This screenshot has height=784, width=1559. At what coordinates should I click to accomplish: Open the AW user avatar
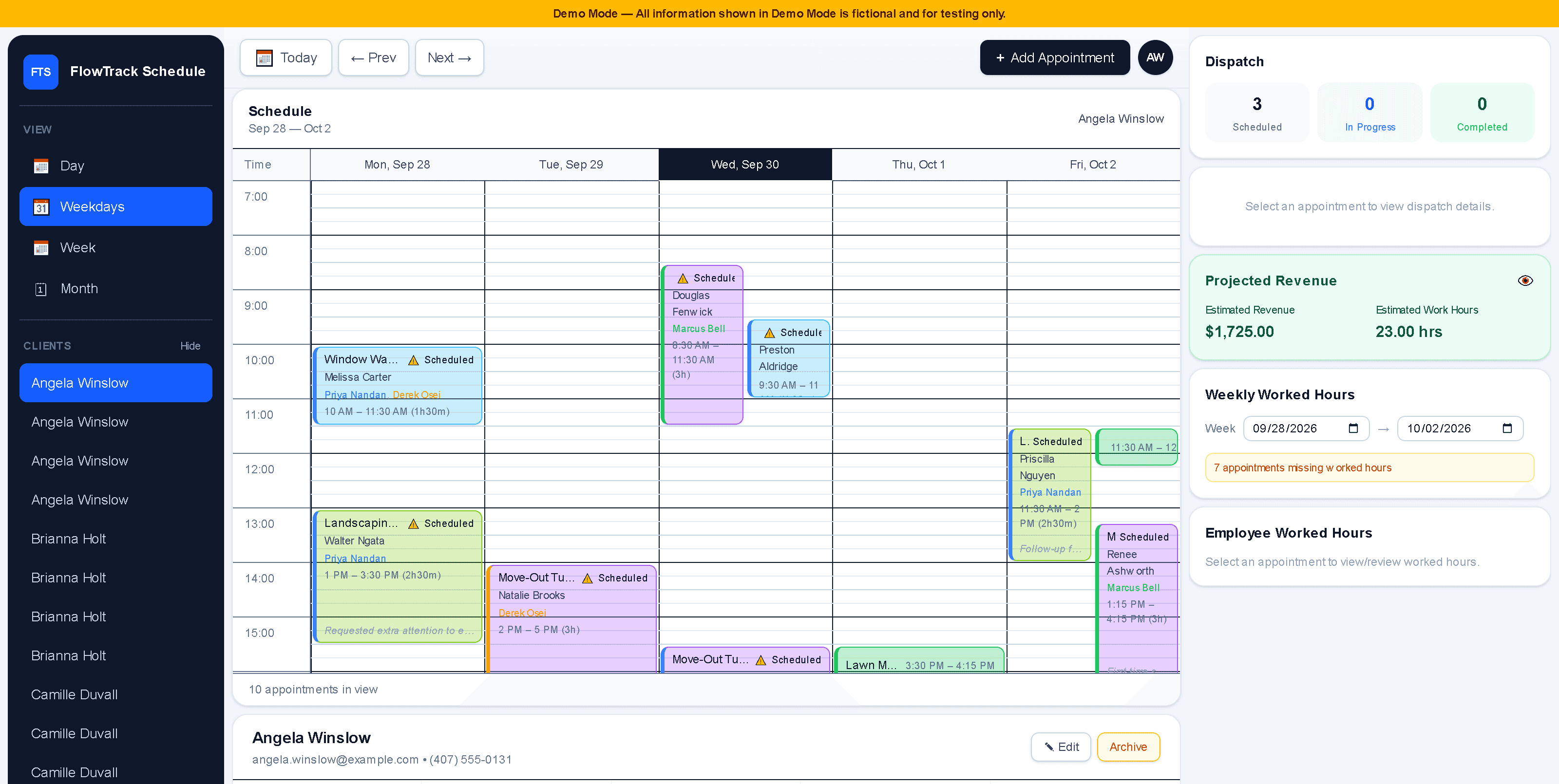[x=1155, y=57]
